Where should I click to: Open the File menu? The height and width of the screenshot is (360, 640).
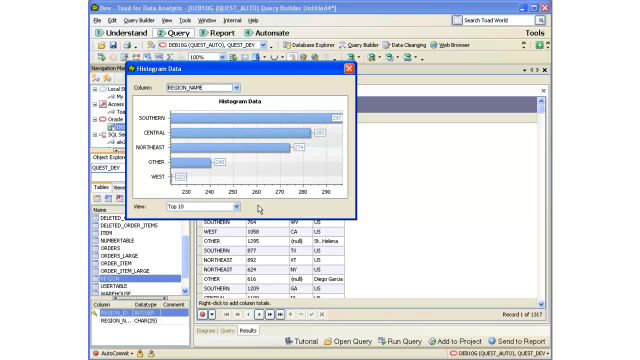97,20
